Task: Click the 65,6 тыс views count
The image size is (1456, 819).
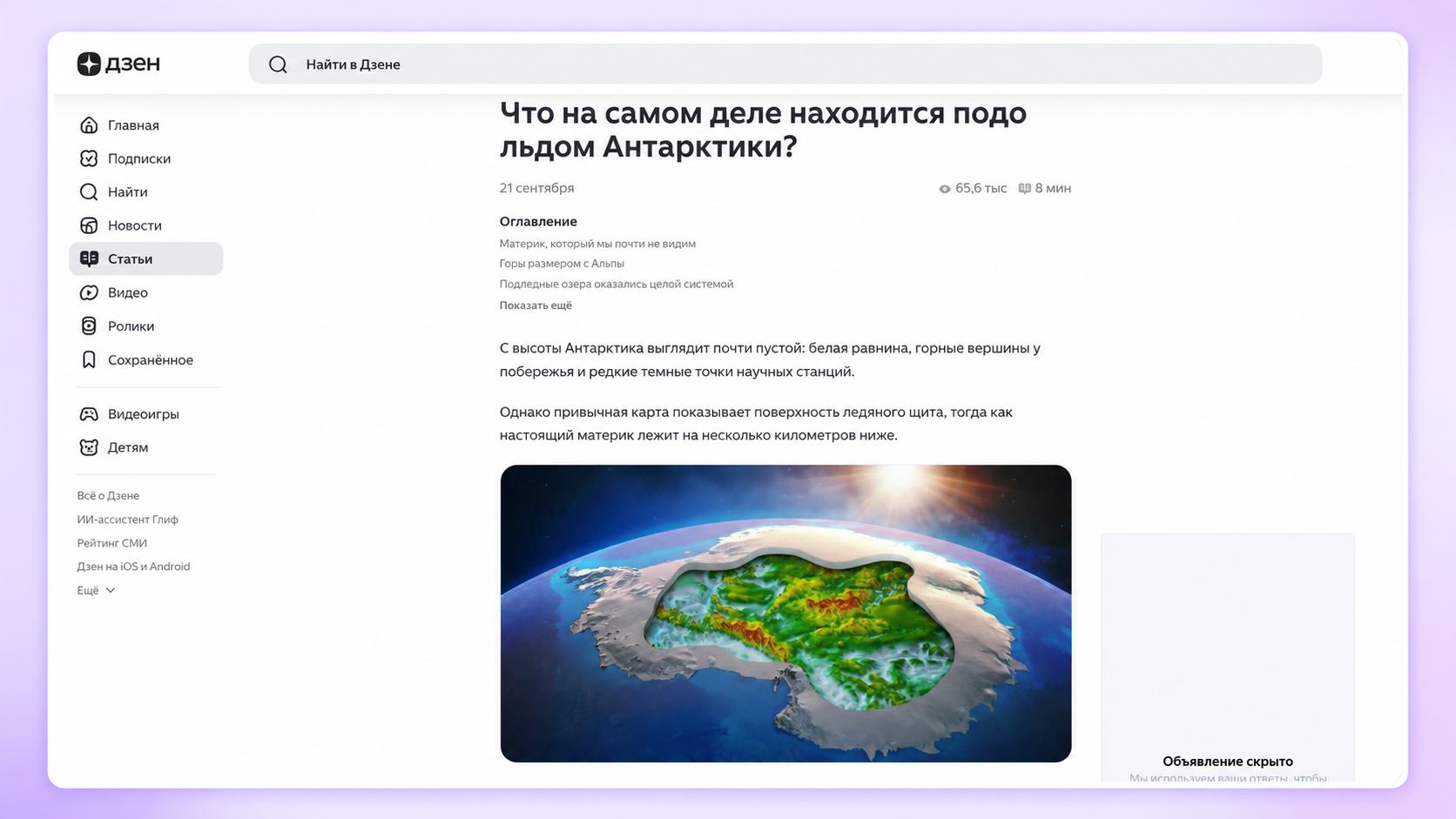Action: (x=981, y=188)
